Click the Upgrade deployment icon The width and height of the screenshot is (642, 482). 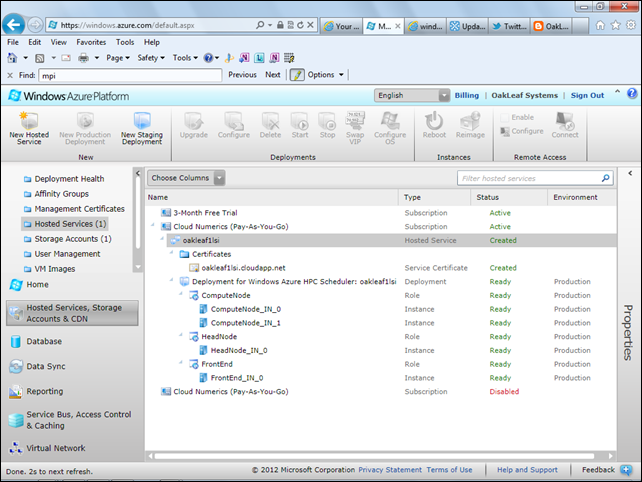tap(194, 120)
